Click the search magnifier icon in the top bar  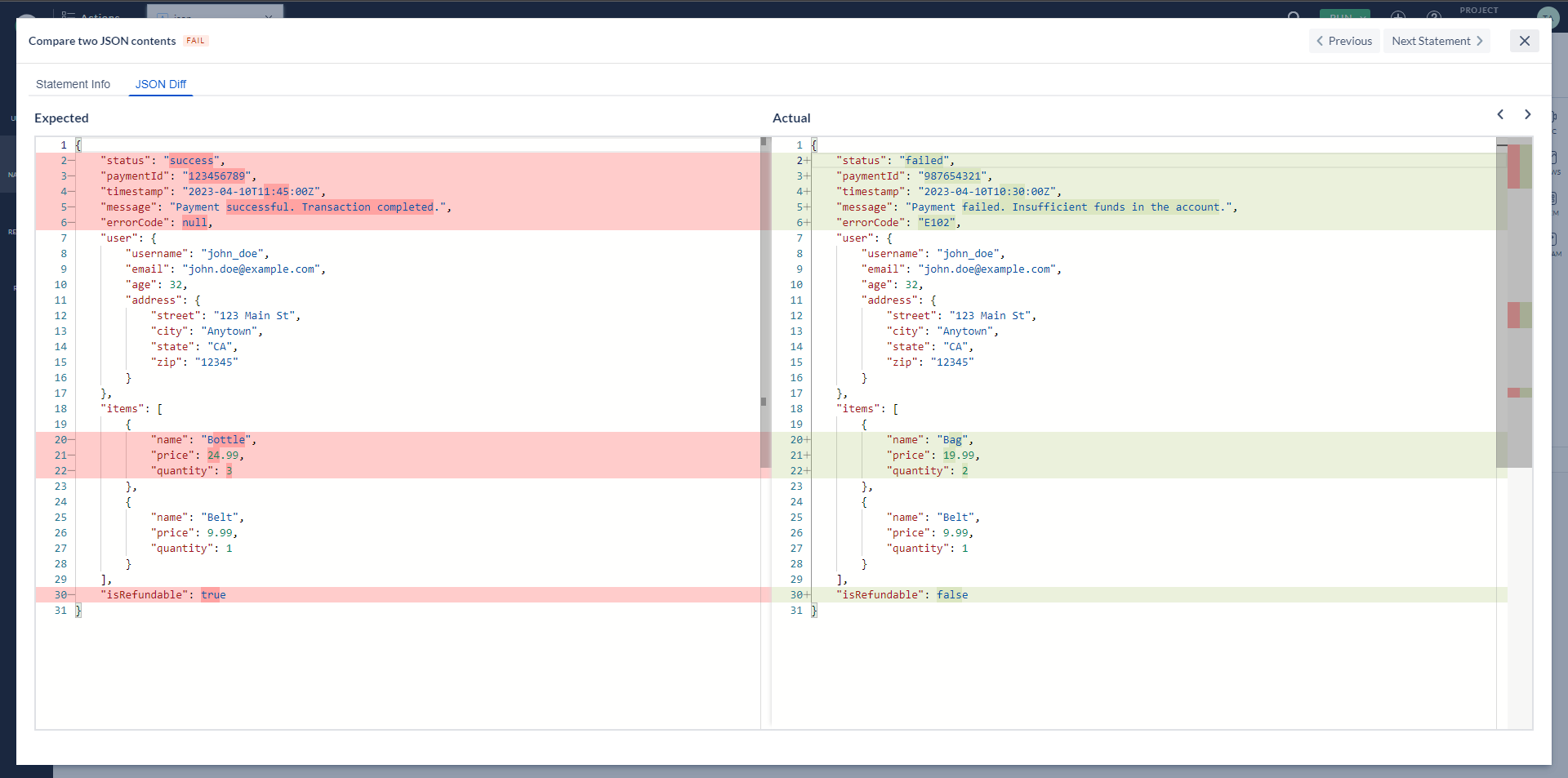coord(1293,16)
